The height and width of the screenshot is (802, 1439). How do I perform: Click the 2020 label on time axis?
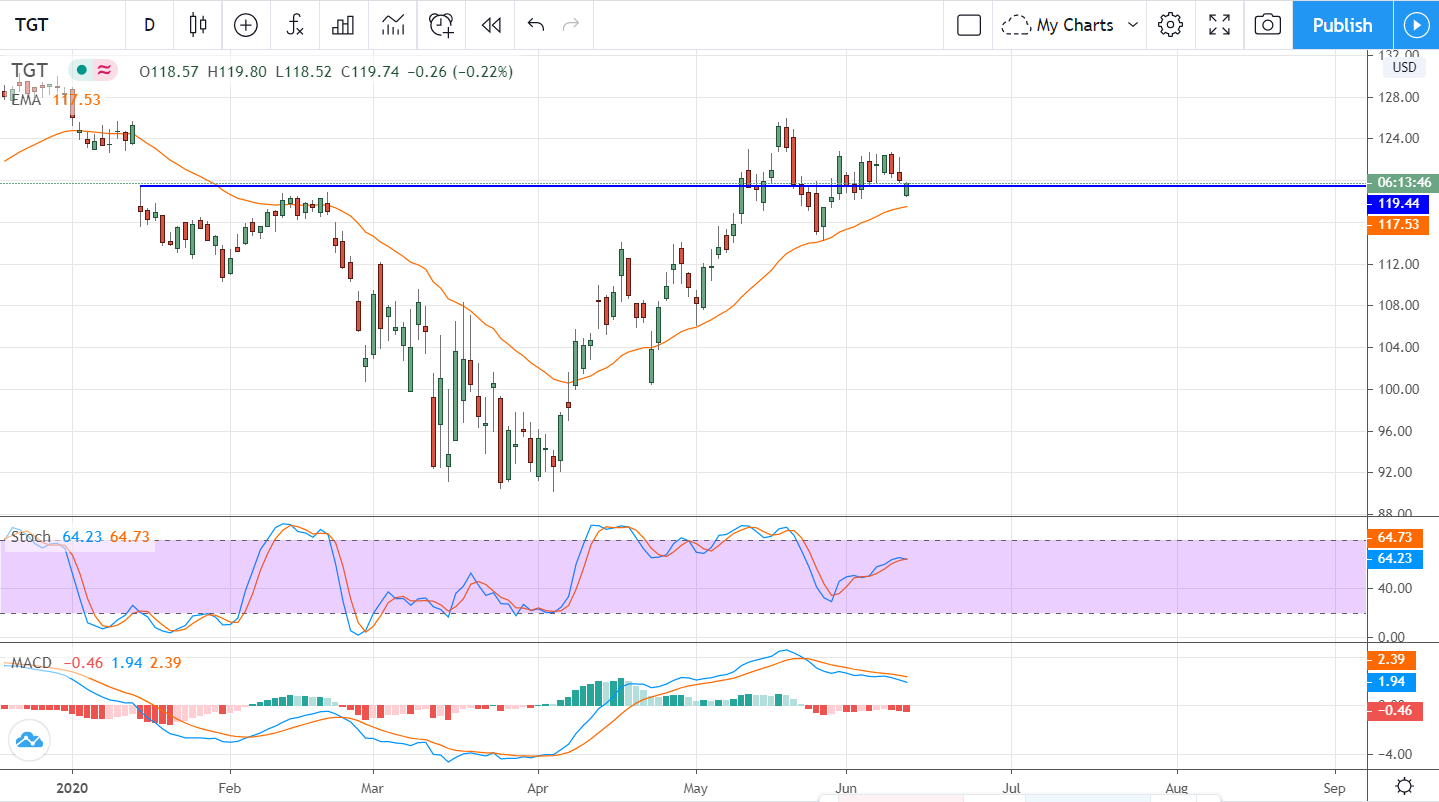pyautogui.click(x=72, y=787)
